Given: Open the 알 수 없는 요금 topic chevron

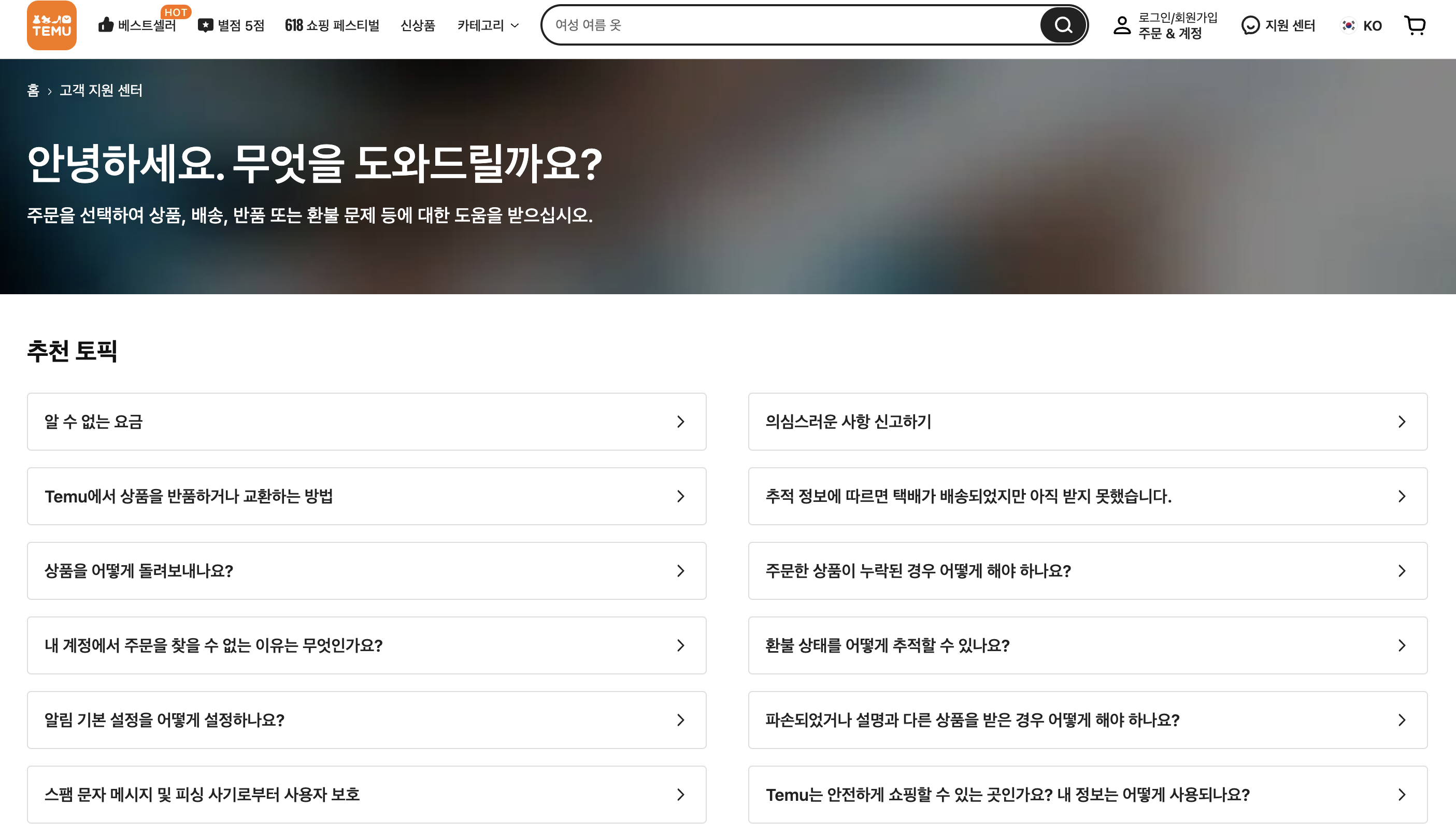Looking at the screenshot, I should pos(680,422).
